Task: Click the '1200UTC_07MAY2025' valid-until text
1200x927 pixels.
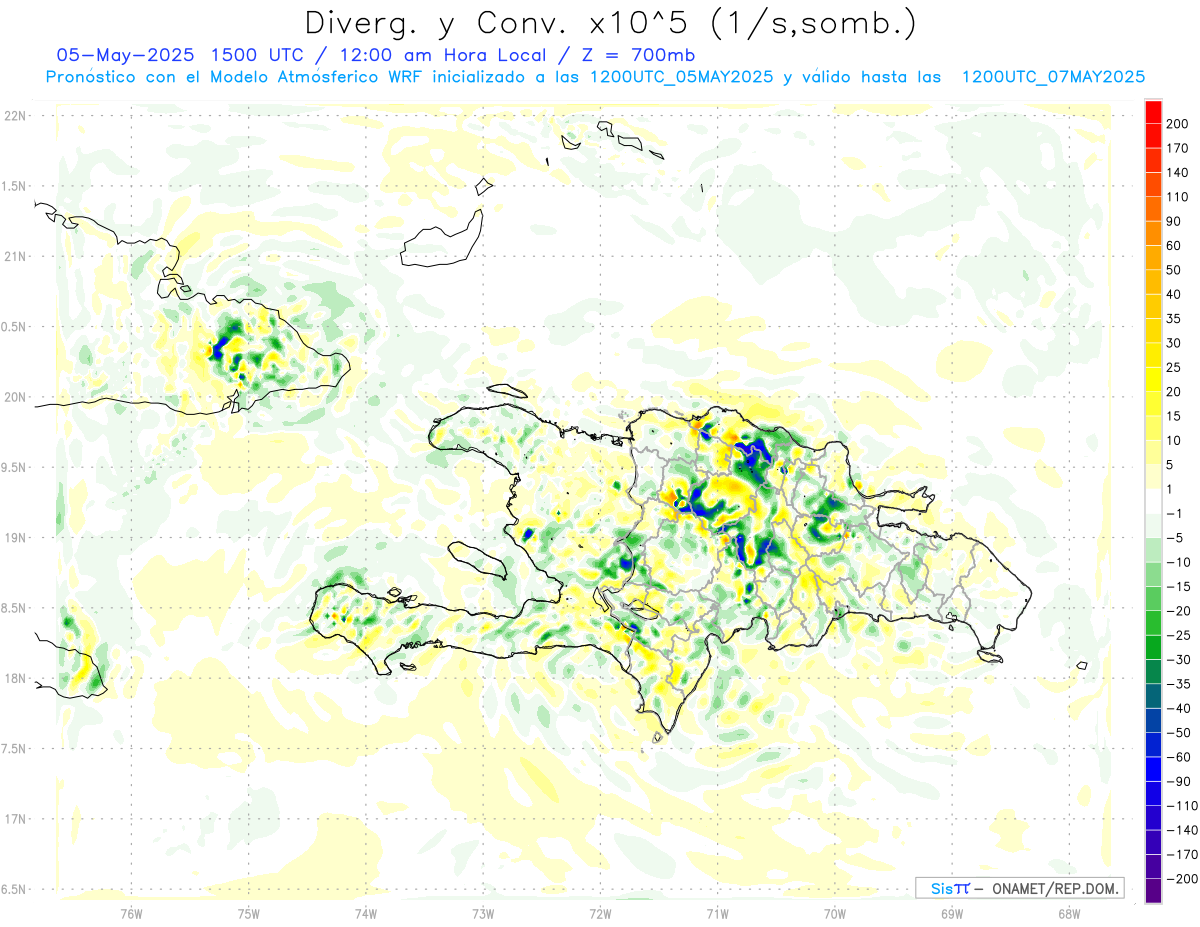Action: pos(1053,77)
